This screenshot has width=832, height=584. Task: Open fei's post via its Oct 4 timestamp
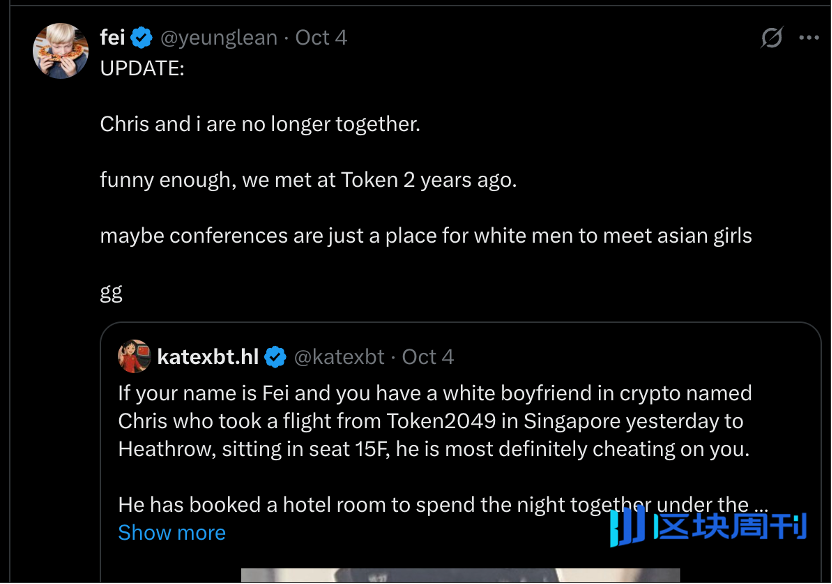point(321,38)
